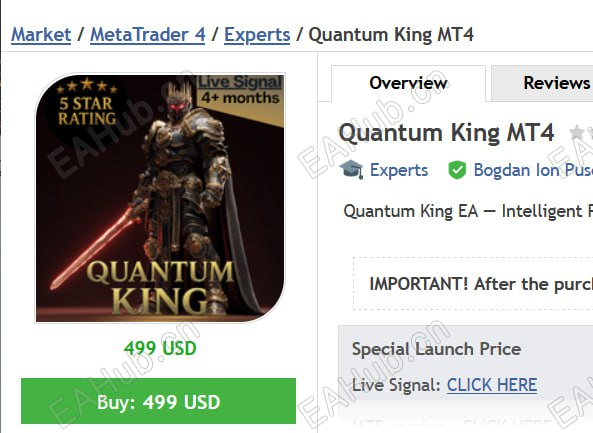The width and height of the screenshot is (593, 433).
Task: Click the Live Signal badge on image
Action: 241,90
